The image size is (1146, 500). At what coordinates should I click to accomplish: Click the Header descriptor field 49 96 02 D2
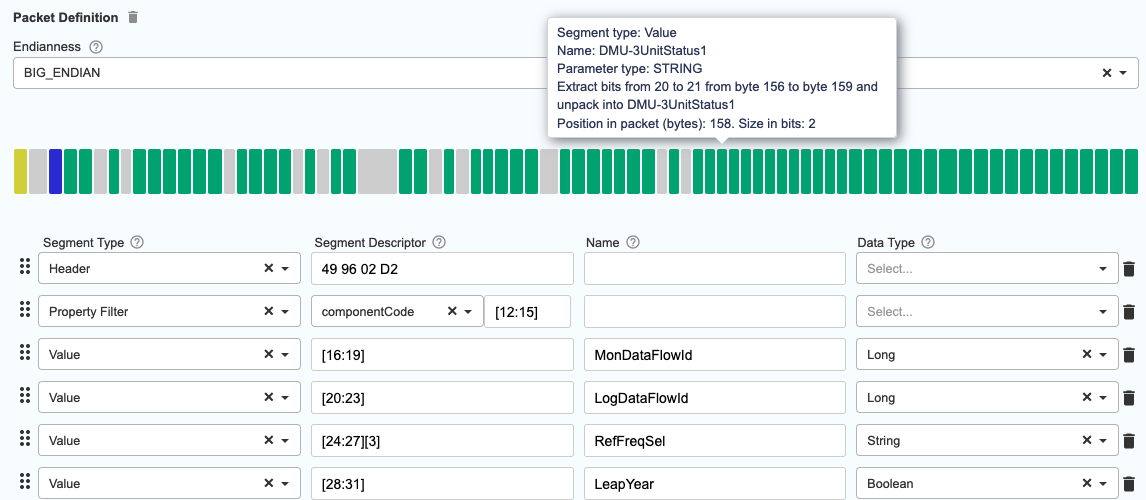point(442,269)
